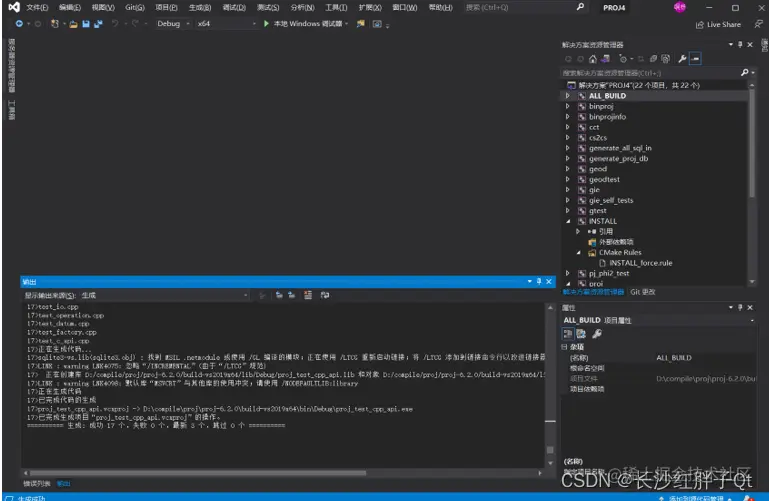Open the 工具(T) Tools menu
Image resolution: width=769 pixels, height=501 pixels.
(336, 7)
